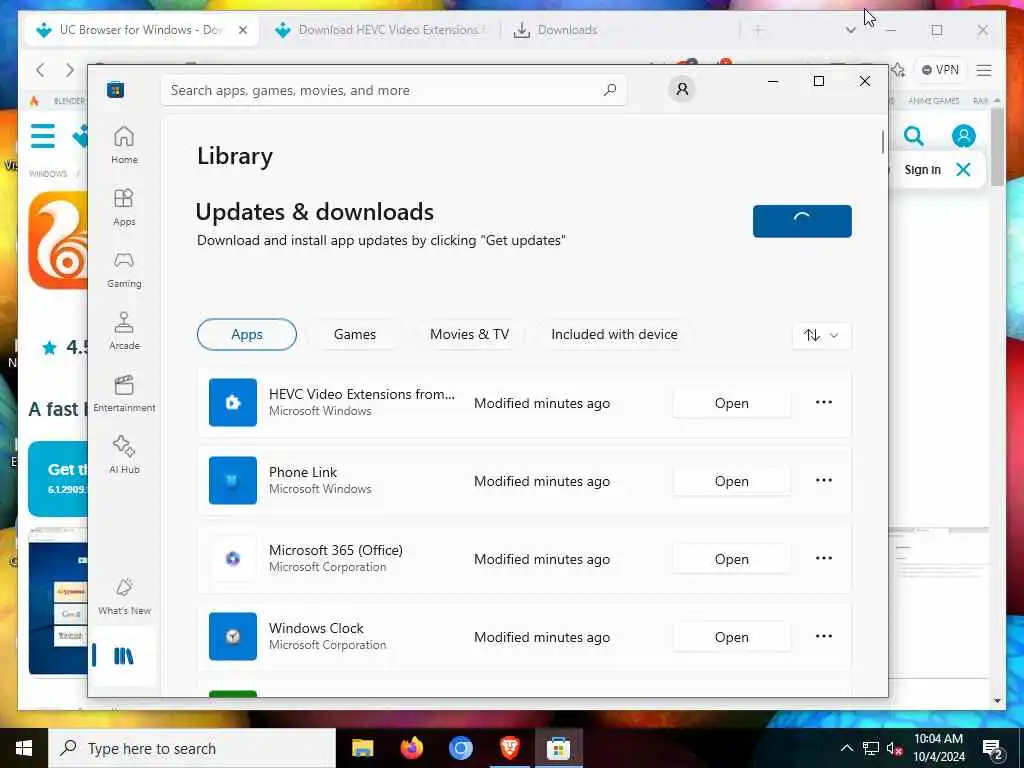Open AI Hub in Store sidebar
The width and height of the screenshot is (1024, 768).
tap(124, 455)
